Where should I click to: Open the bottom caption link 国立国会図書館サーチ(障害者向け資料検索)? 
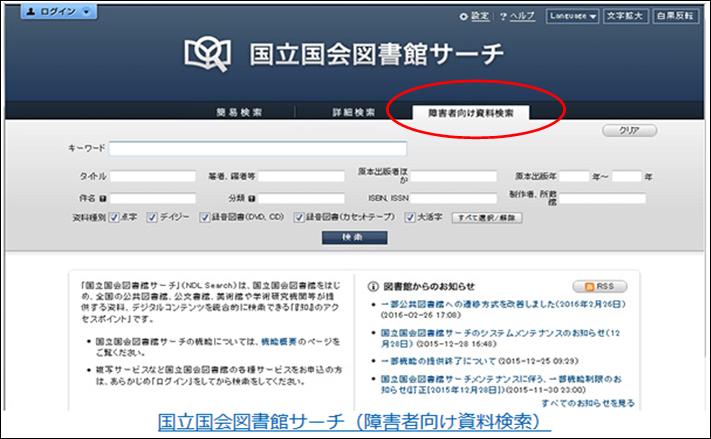tap(355, 422)
